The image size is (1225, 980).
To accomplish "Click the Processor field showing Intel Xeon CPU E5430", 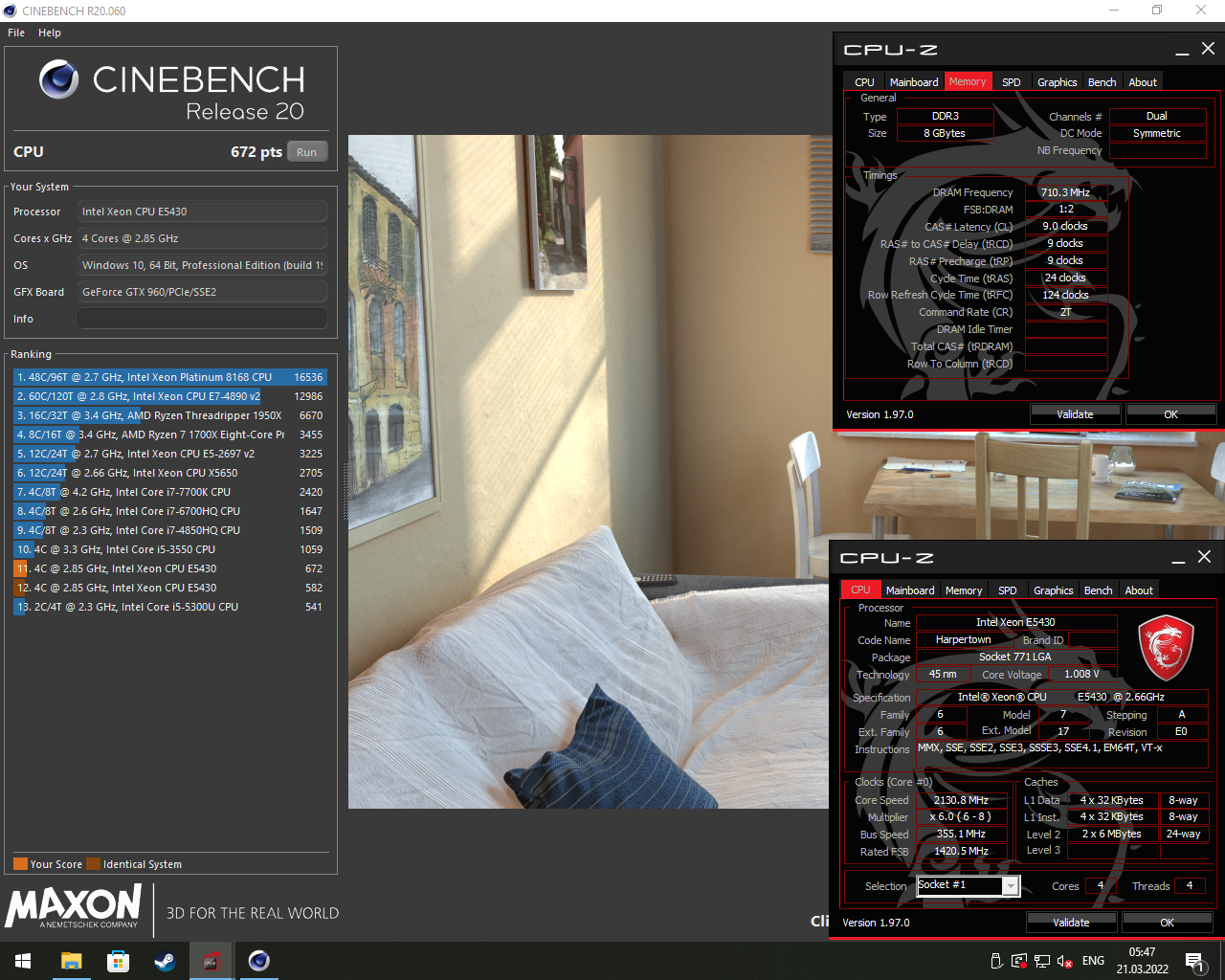I will click(x=202, y=212).
